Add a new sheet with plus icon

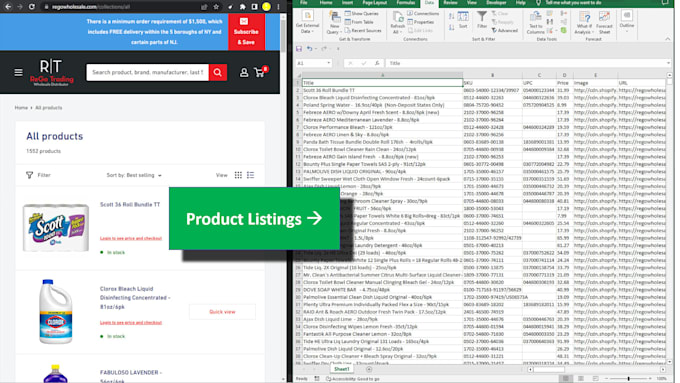[369, 369]
